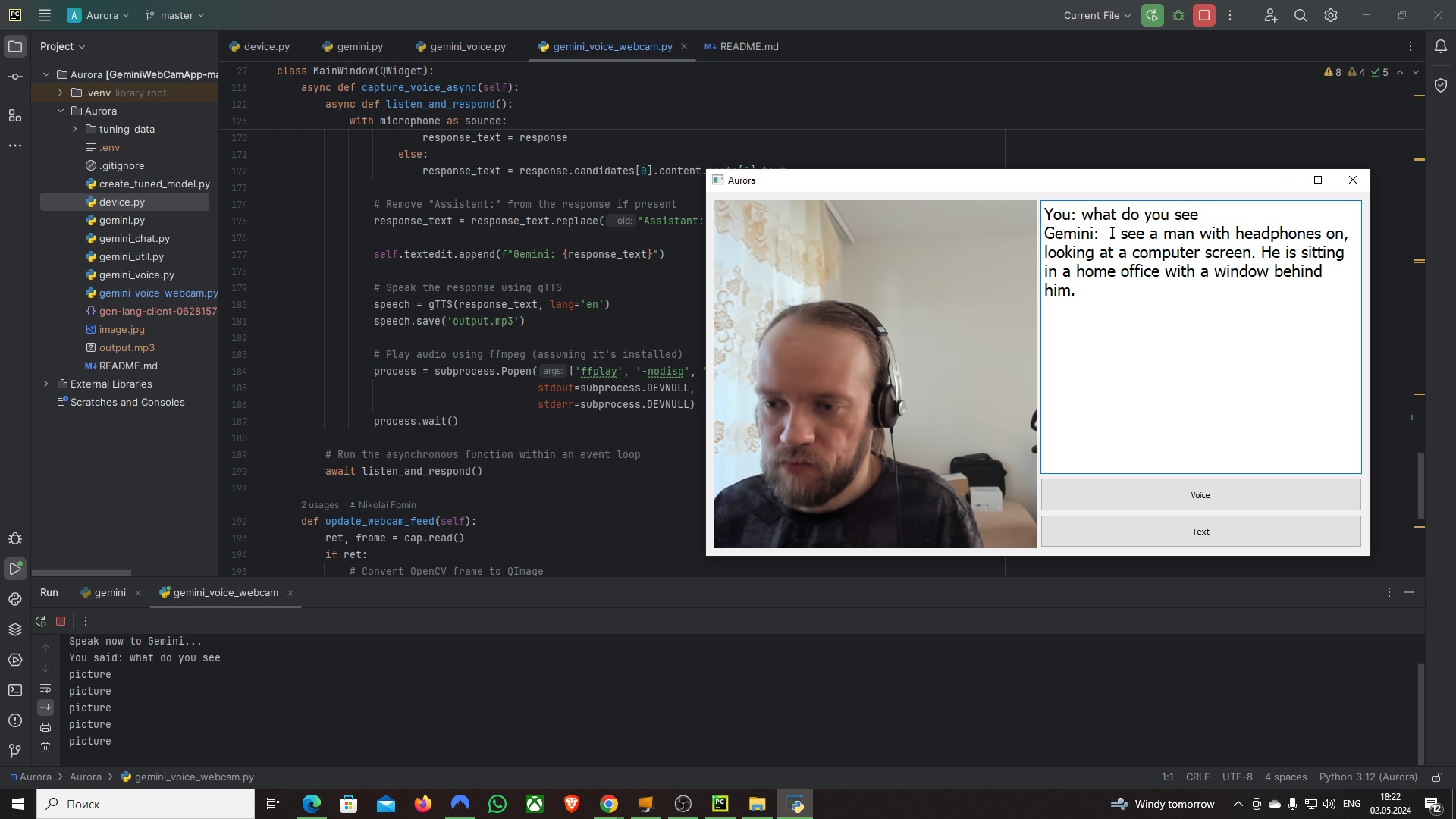Image resolution: width=1456 pixels, height=819 pixels.
Task: Open the Git tool window icon
Action: click(14, 751)
